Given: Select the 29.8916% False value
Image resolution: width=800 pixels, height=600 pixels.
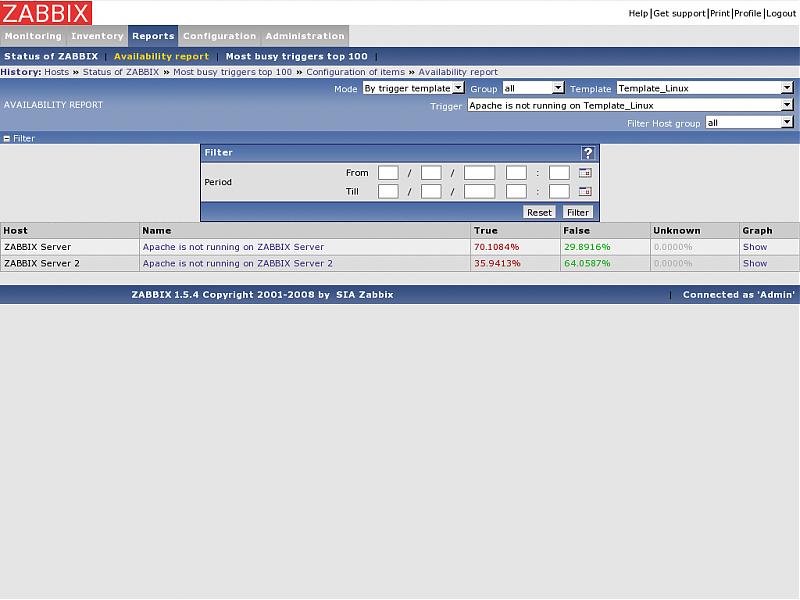Looking at the screenshot, I should [x=587, y=247].
